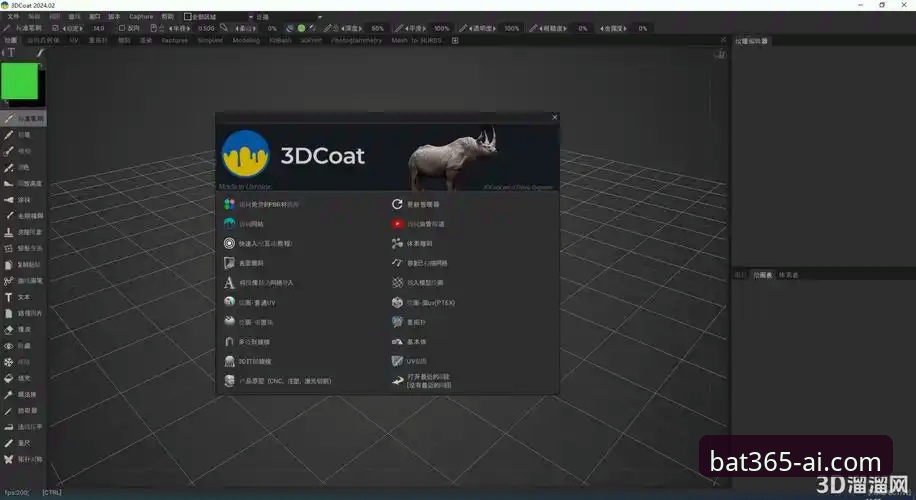Toggle the checkbox beside 宽度 (width)
Viewport: 916px width, 500px height.
[55, 28]
